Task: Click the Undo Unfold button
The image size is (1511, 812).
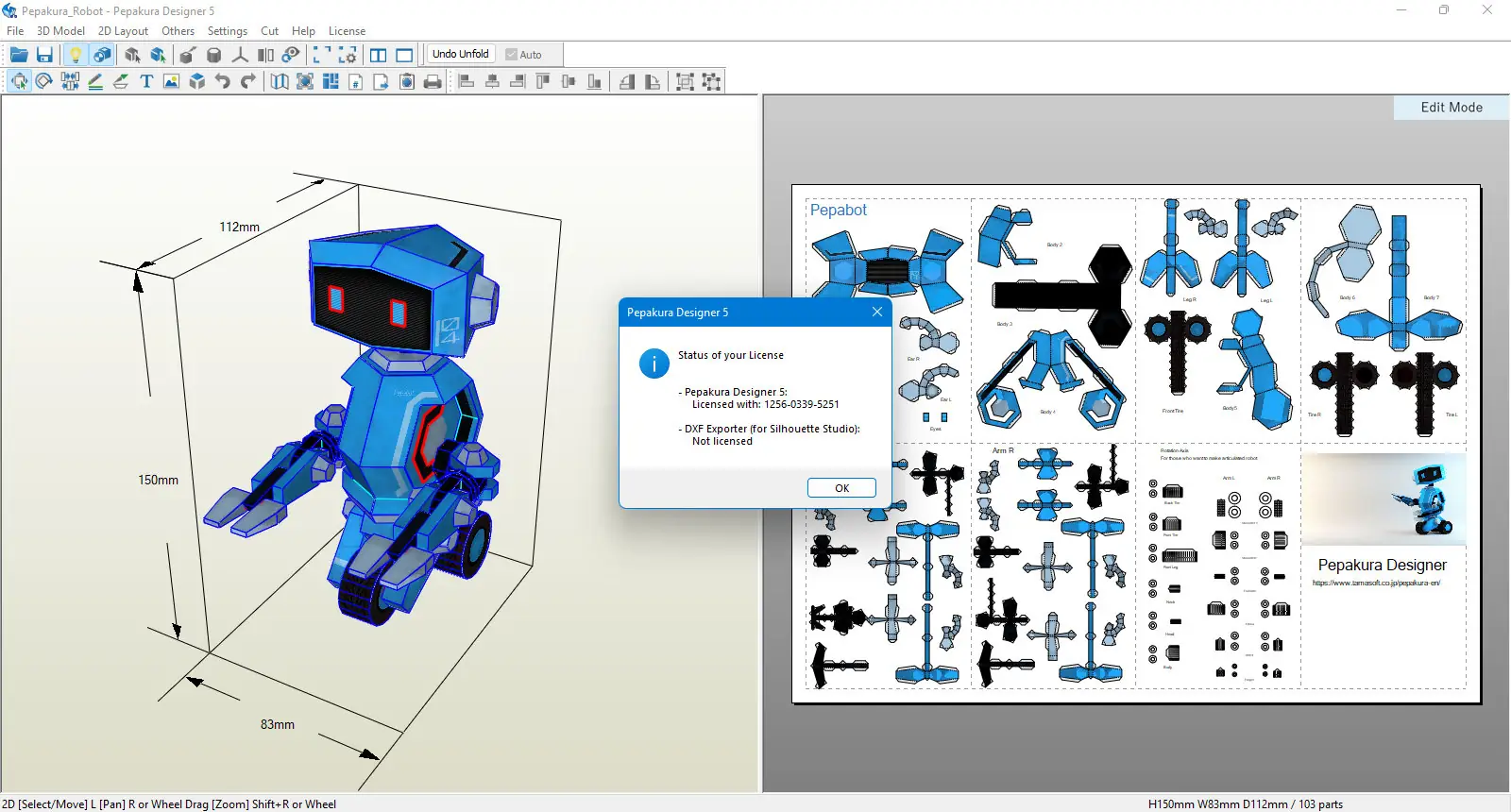Action: point(460,54)
